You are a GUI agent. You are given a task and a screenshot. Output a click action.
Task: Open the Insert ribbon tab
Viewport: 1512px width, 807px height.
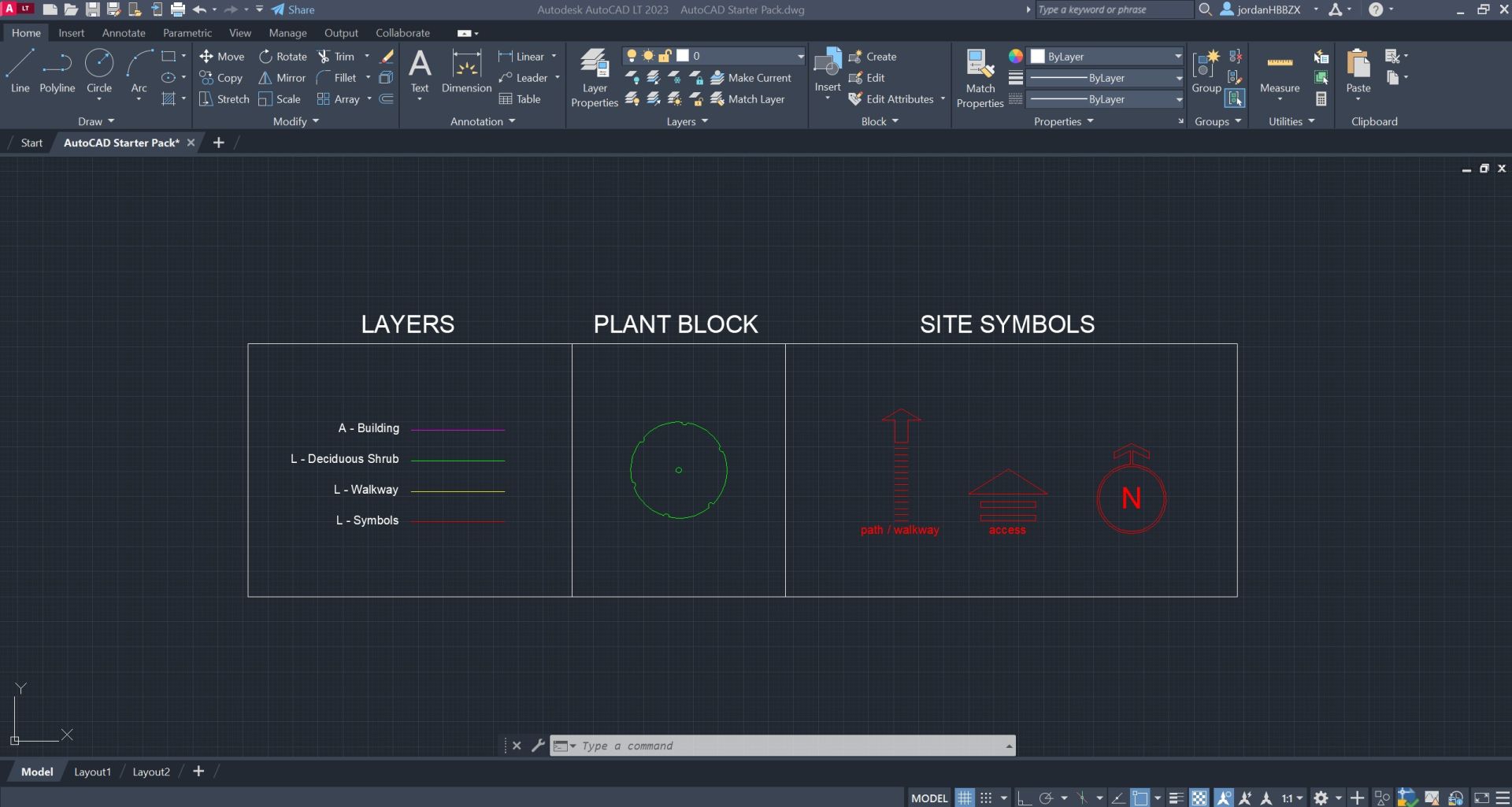pos(71,33)
